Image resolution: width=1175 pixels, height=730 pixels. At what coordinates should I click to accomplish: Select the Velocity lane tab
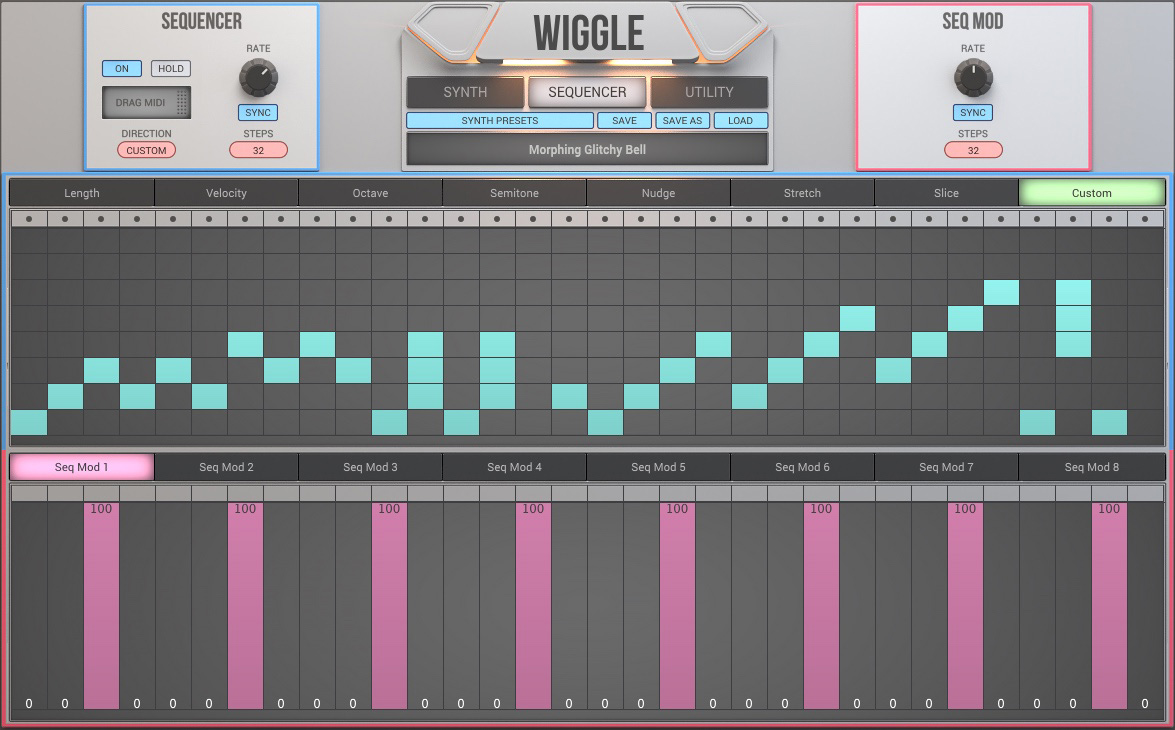pyautogui.click(x=226, y=192)
